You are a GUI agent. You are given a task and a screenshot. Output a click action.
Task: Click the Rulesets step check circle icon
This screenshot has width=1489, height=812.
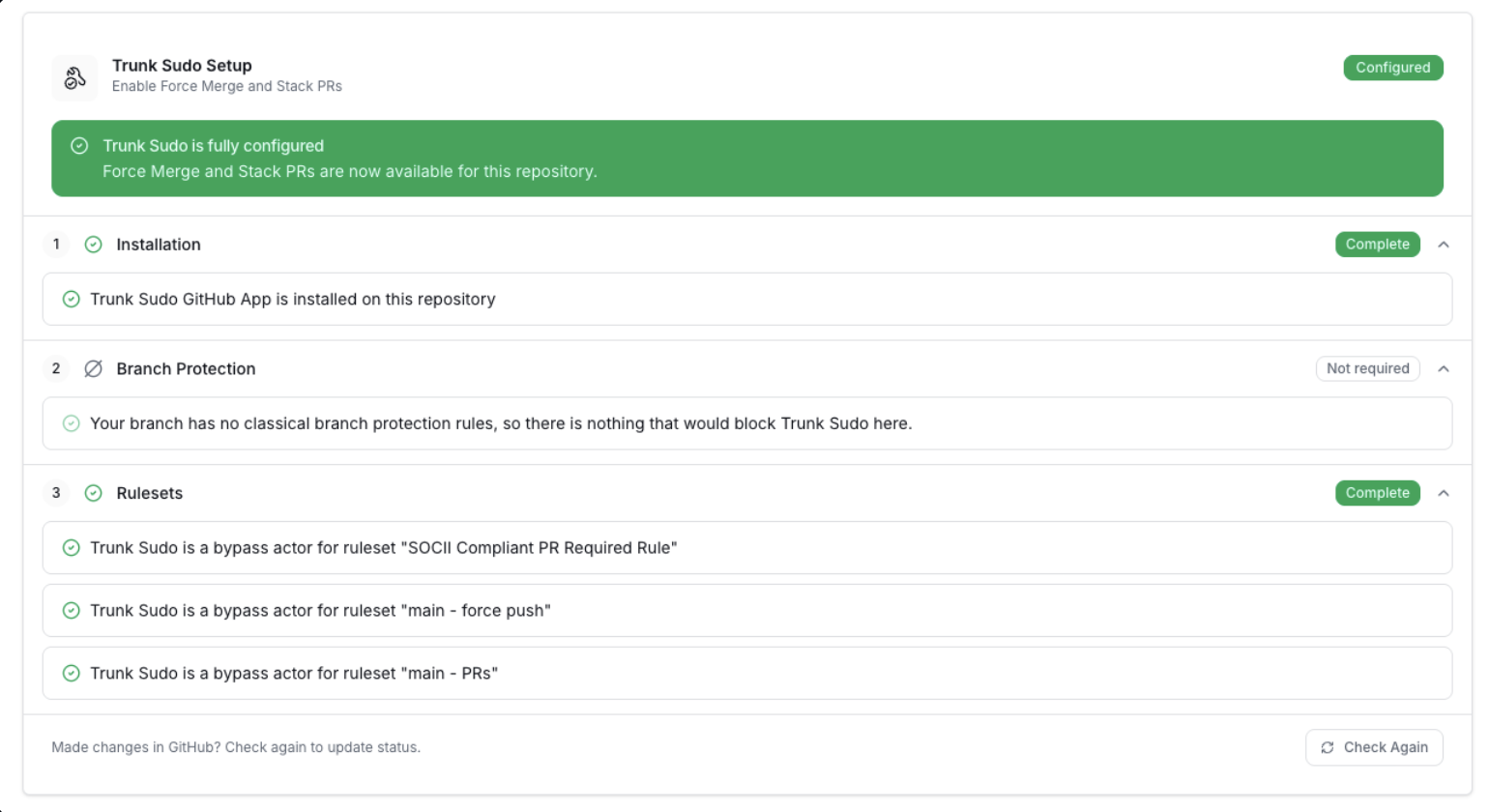pyautogui.click(x=93, y=493)
